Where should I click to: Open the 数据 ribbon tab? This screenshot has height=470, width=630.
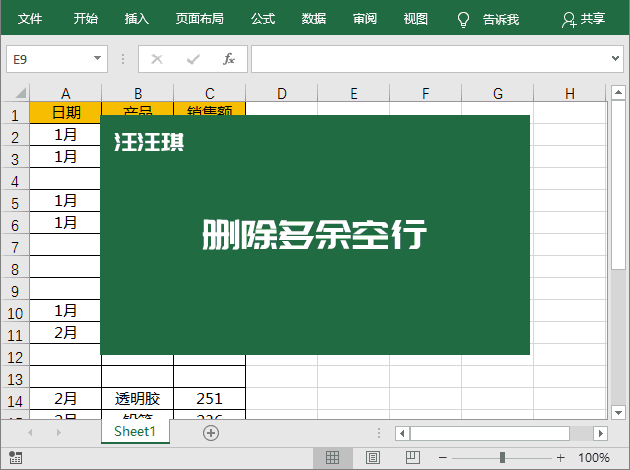click(314, 18)
